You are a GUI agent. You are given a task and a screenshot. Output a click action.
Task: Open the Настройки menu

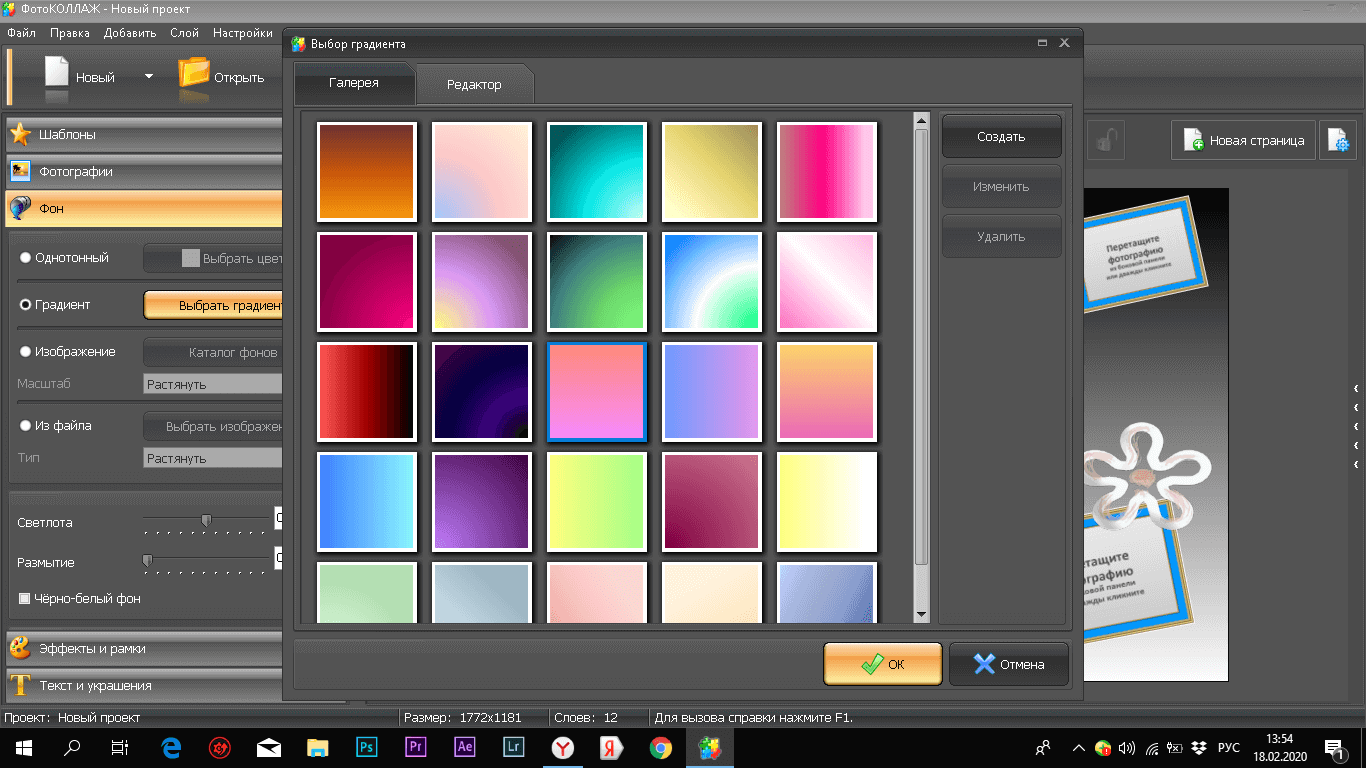243,33
